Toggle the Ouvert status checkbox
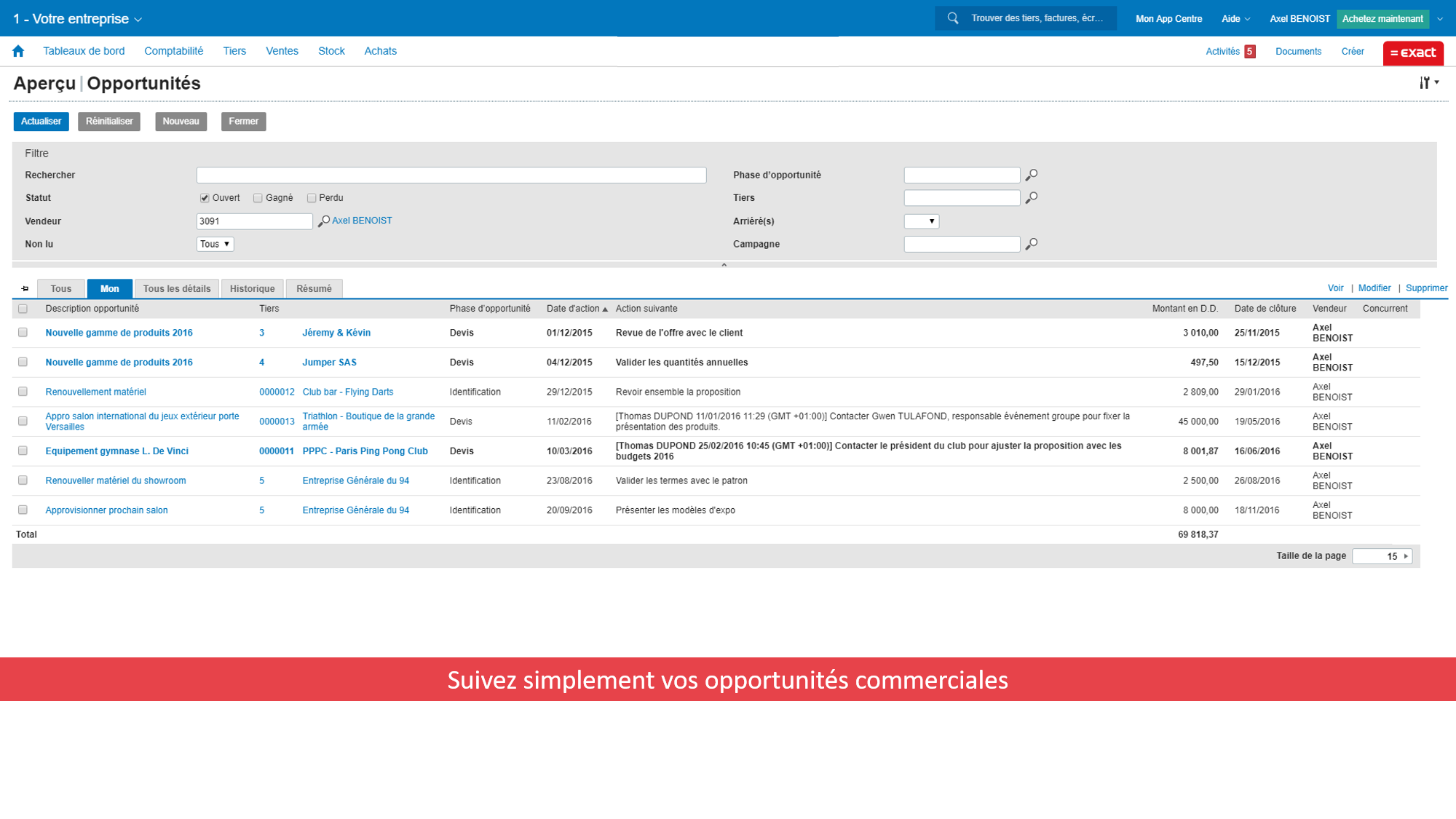1456x819 pixels. click(x=204, y=198)
